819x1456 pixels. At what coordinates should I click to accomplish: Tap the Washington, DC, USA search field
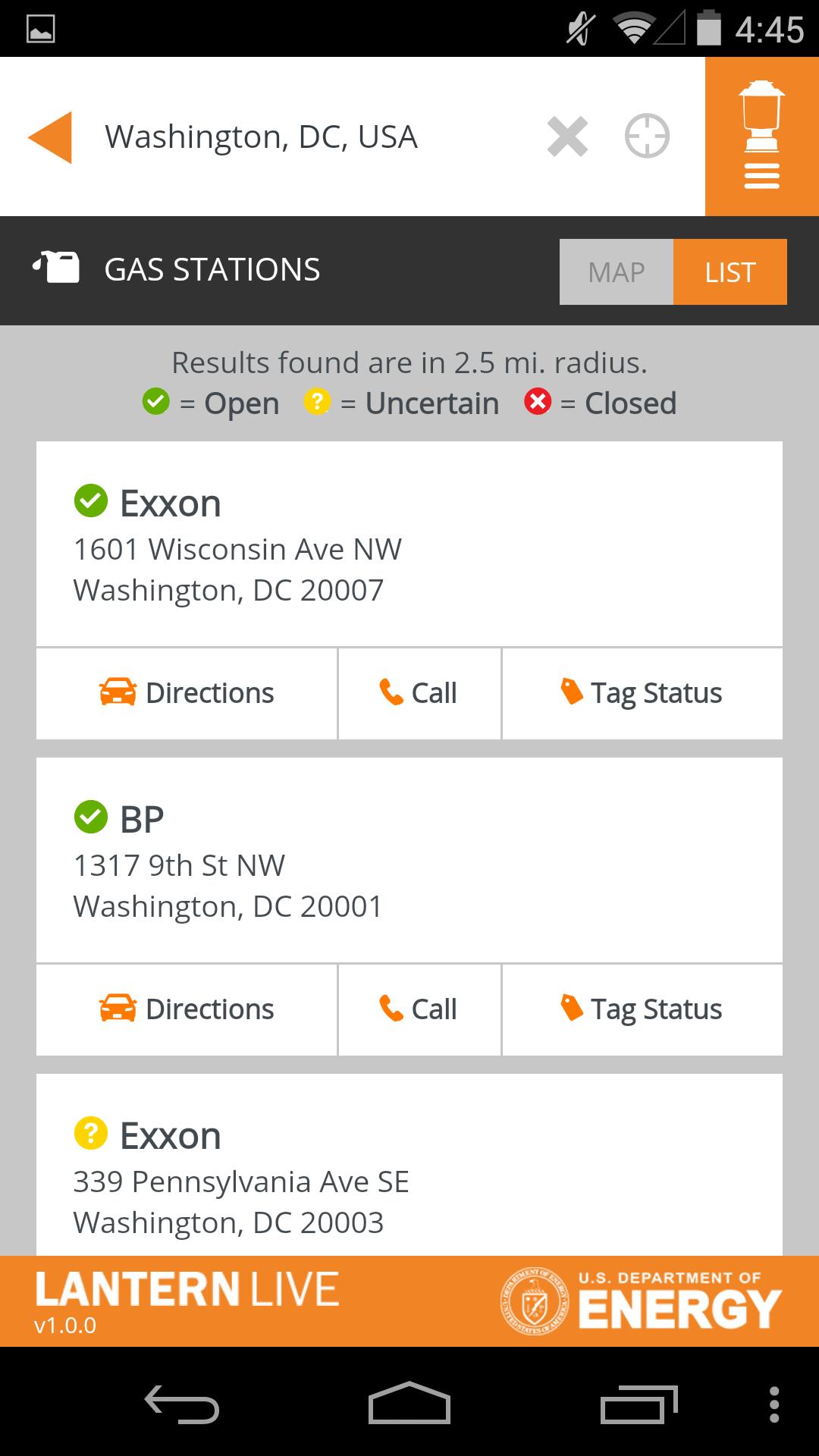[x=303, y=137]
